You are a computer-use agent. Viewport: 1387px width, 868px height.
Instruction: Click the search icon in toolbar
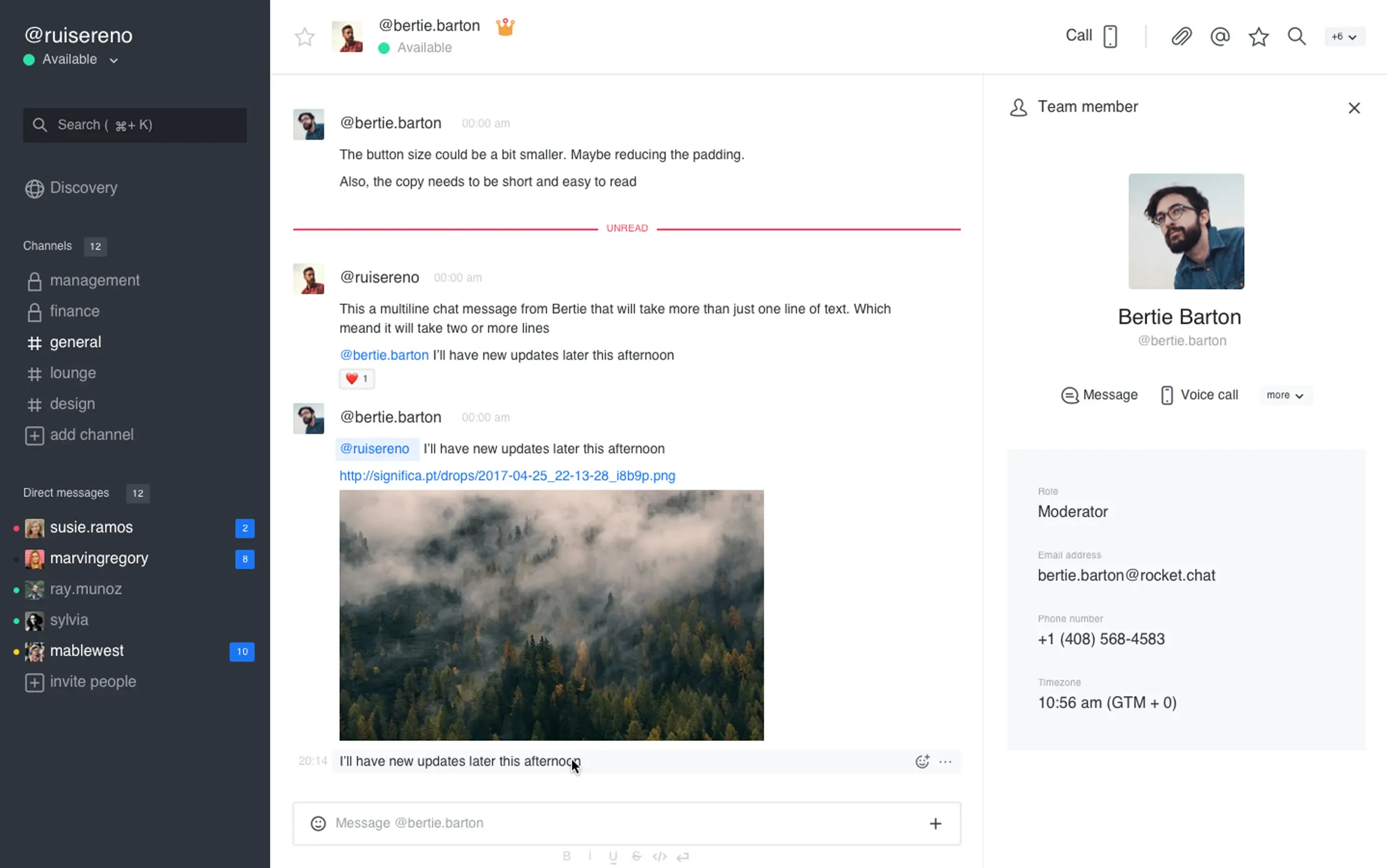[1297, 35]
